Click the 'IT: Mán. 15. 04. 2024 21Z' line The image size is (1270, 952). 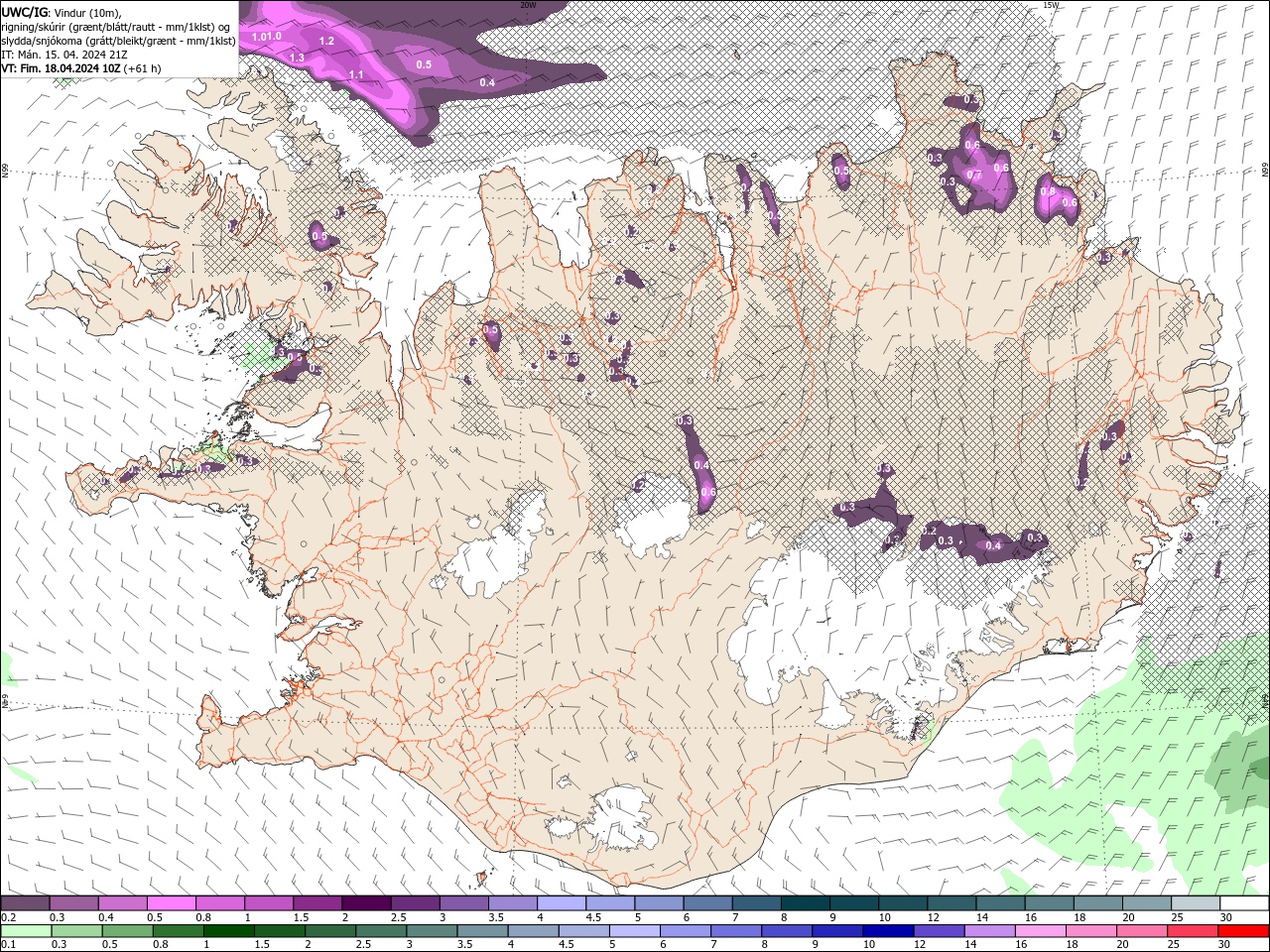(63, 55)
